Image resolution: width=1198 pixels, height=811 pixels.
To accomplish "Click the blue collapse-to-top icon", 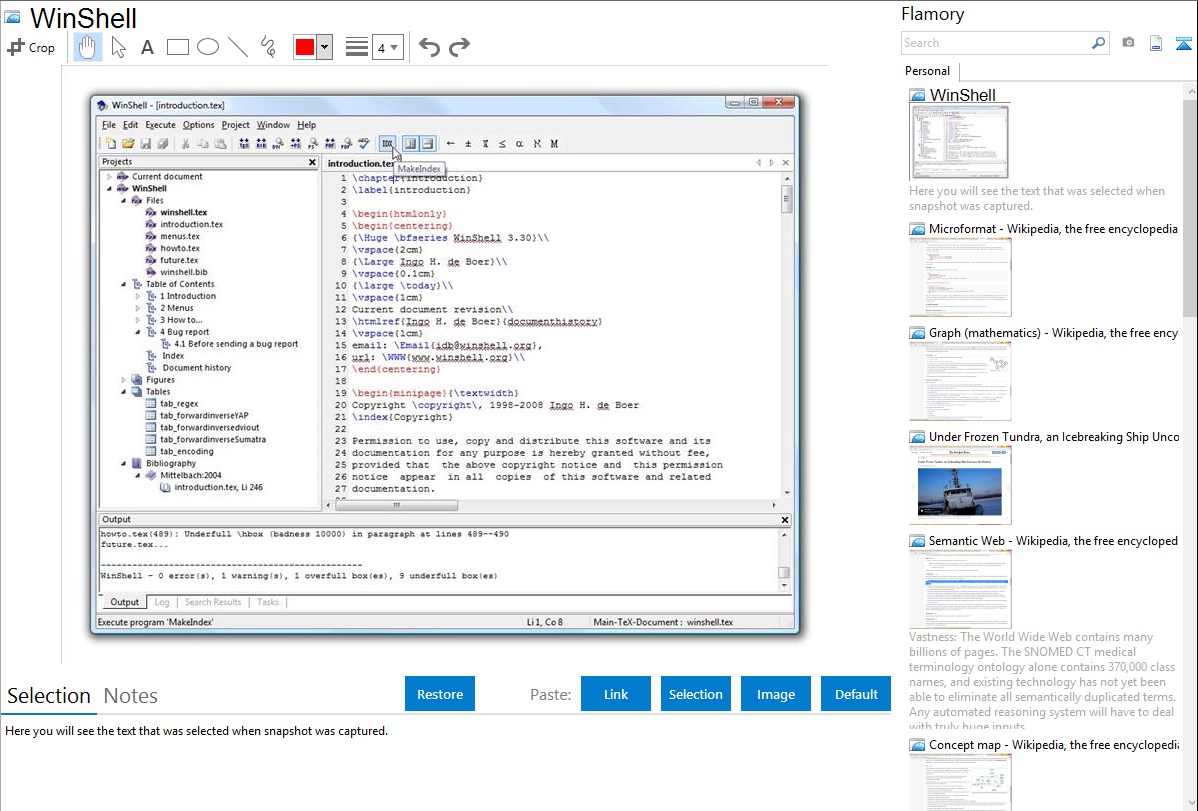I will click(1183, 43).
